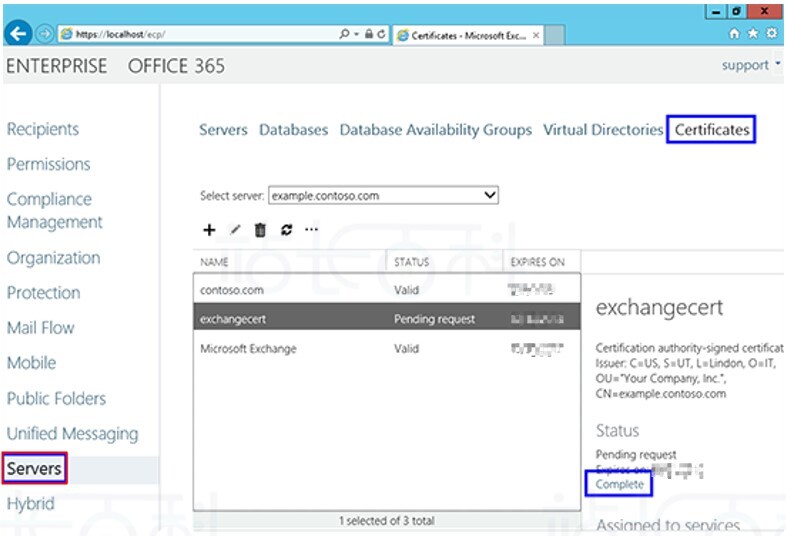The image size is (786, 536).
Task: Open address bar search options arrow
Action: (356, 34)
